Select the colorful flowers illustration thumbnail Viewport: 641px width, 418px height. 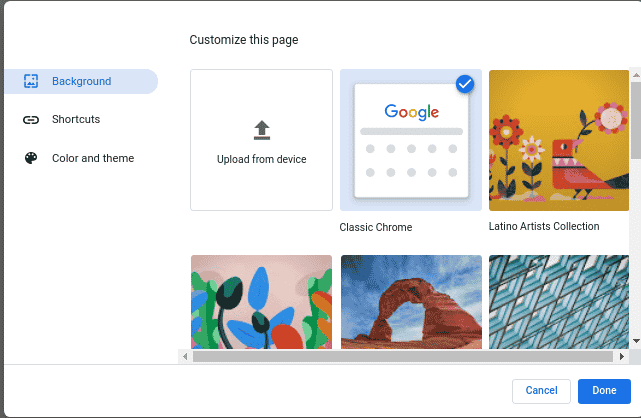tap(262, 302)
